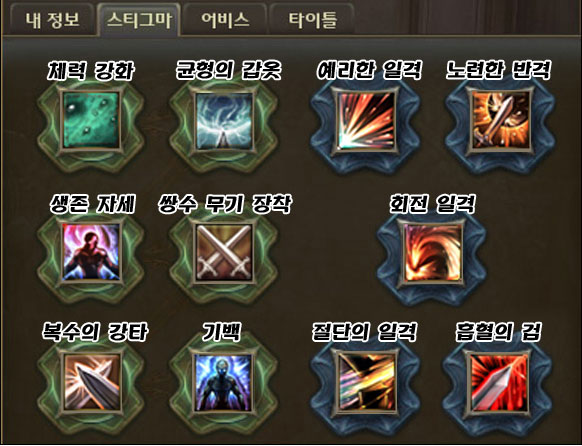This screenshot has height=446, width=582.
Task: Select the 노련한 반격 sword icon
Action: [x=501, y=121]
